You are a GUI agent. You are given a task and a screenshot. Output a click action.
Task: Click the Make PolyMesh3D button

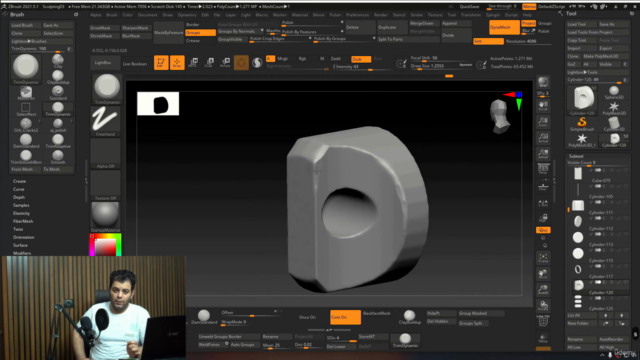tap(606, 56)
